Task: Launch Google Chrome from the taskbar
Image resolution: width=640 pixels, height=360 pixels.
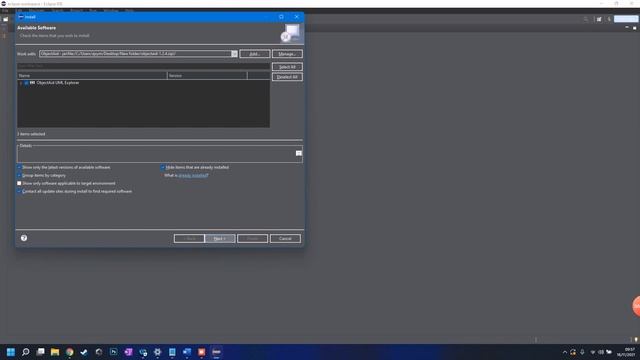Action: coord(70,352)
